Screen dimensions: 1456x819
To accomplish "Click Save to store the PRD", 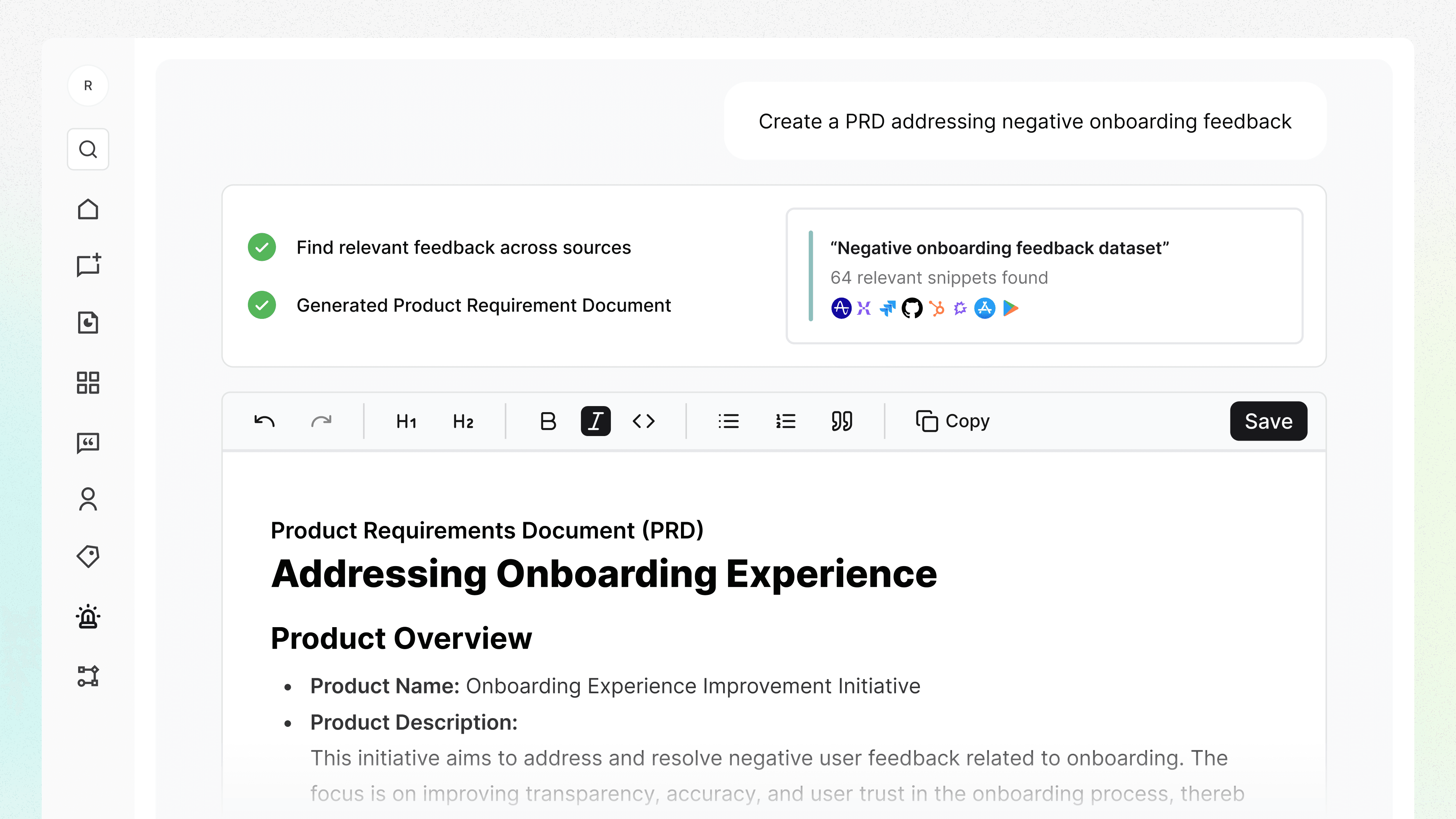I will [1268, 421].
